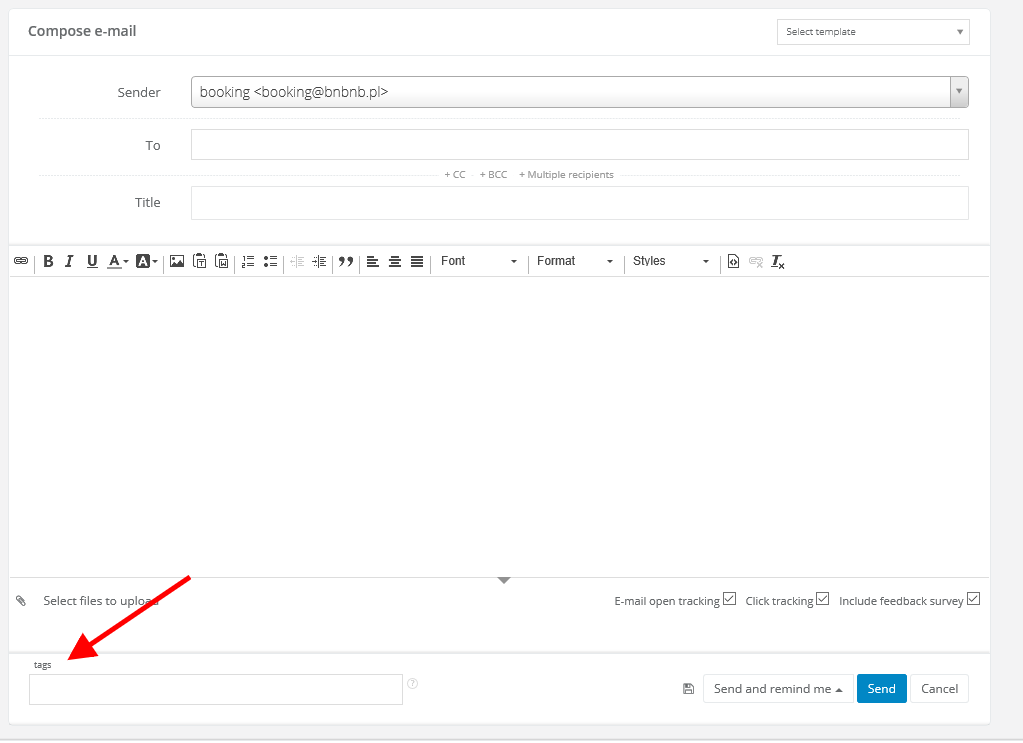The height and width of the screenshot is (743, 1023).
Task: Remove formatting from text
Action: pyautogui.click(x=778, y=261)
